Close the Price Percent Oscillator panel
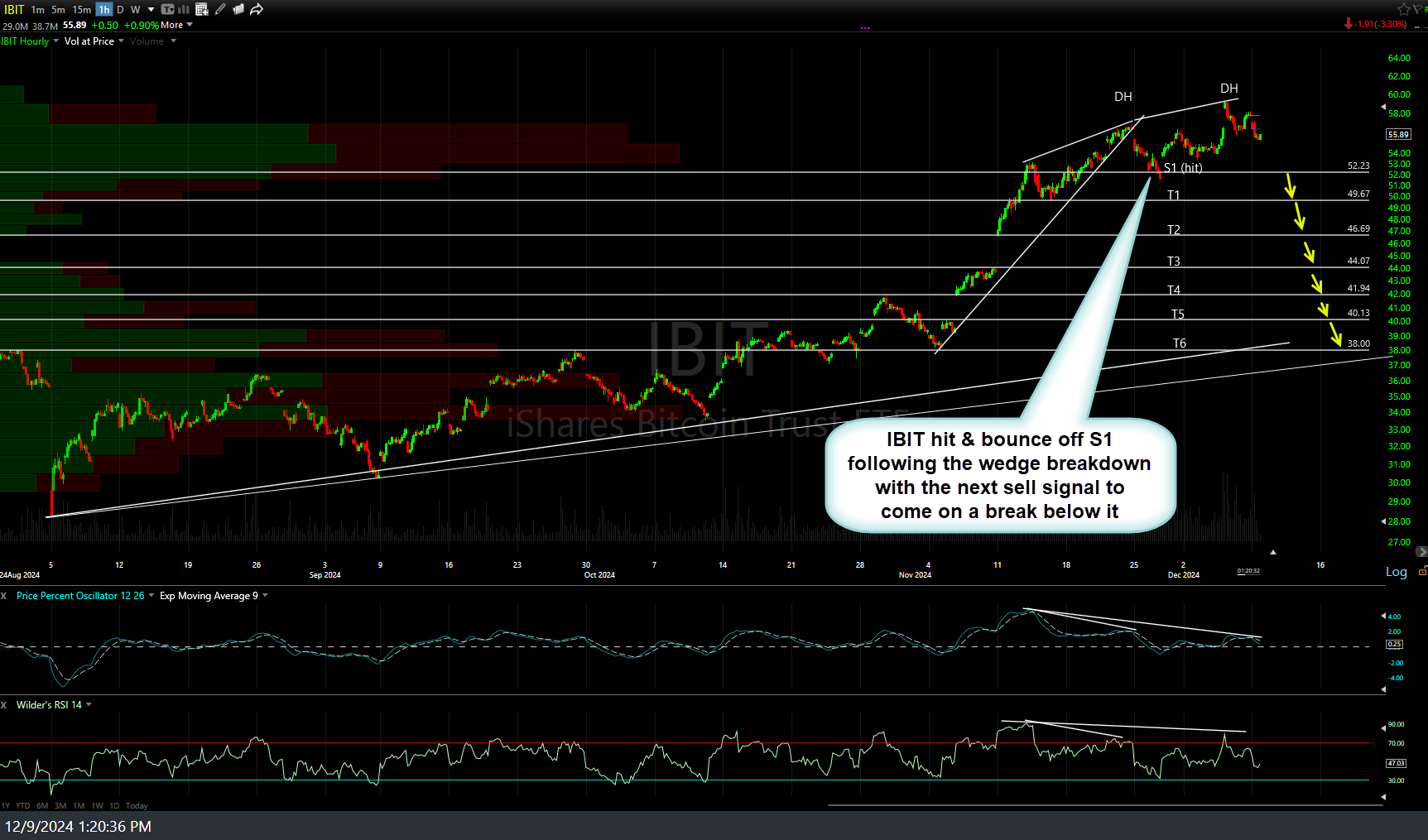The height and width of the screenshot is (840, 1428). pos(4,596)
